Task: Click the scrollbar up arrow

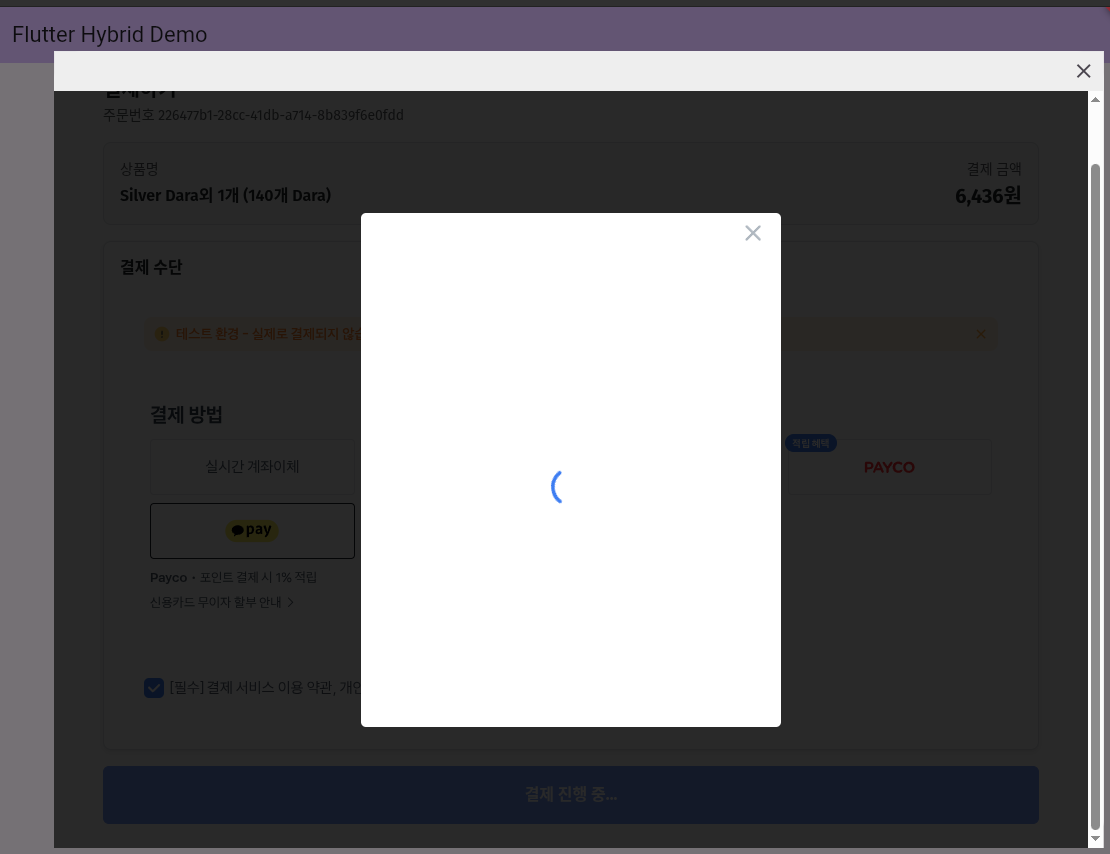Action: point(1095,100)
